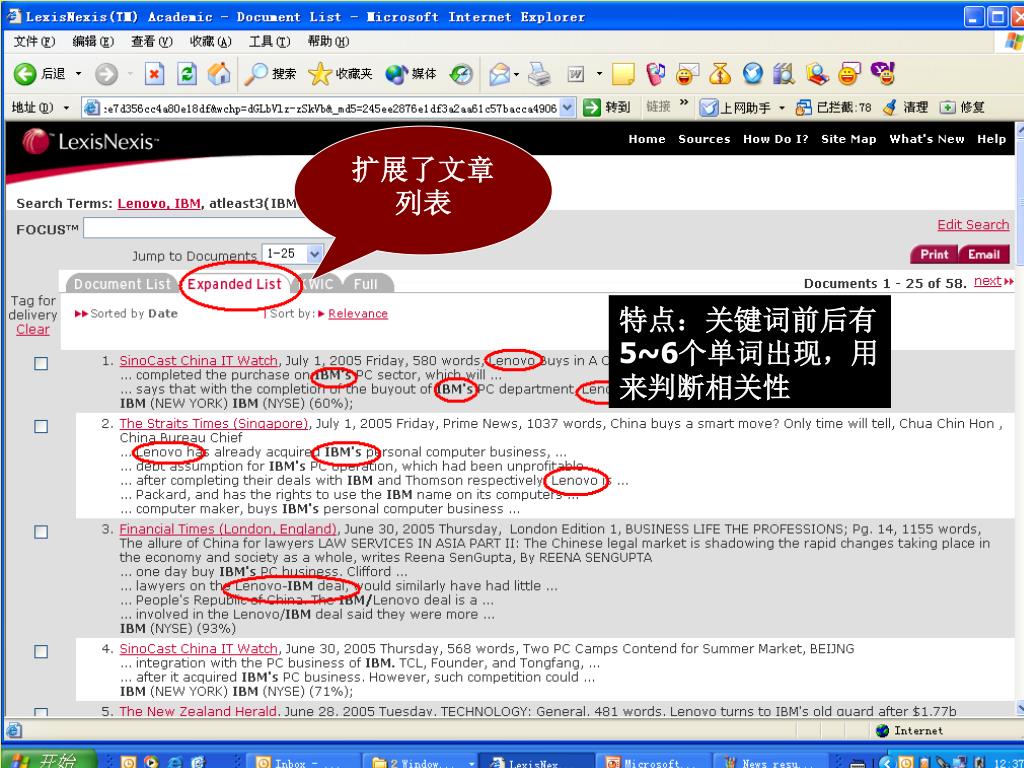Open the 查看(V) menu
Viewport: 1024px width, 768px height.
click(152, 42)
